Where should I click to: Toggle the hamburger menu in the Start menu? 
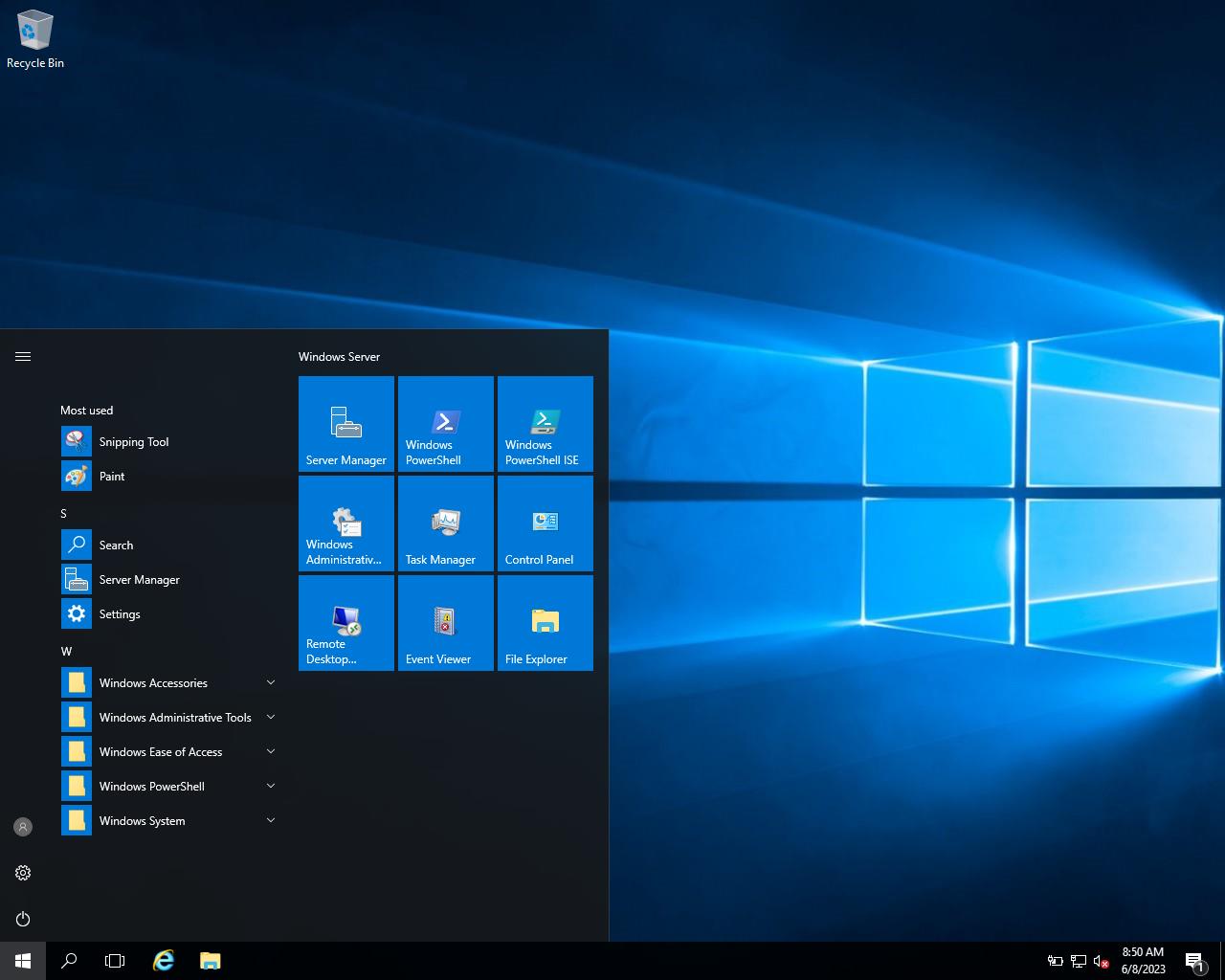click(x=23, y=356)
